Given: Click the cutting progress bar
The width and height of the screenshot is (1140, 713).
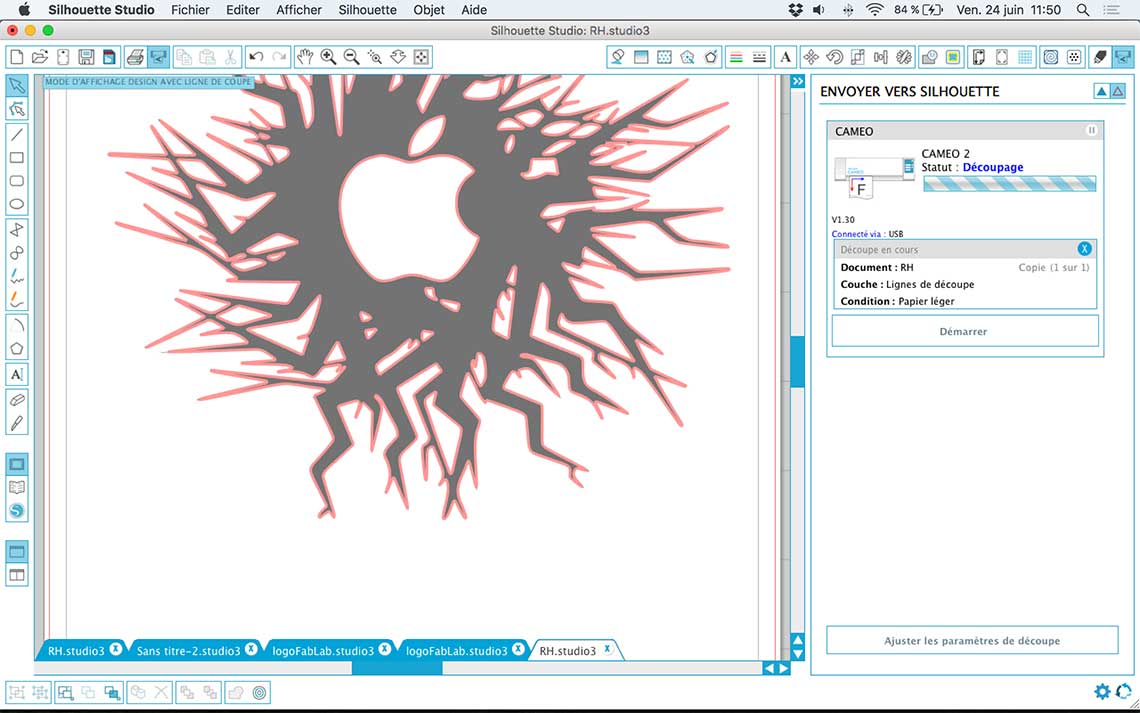Looking at the screenshot, I should 1009,184.
